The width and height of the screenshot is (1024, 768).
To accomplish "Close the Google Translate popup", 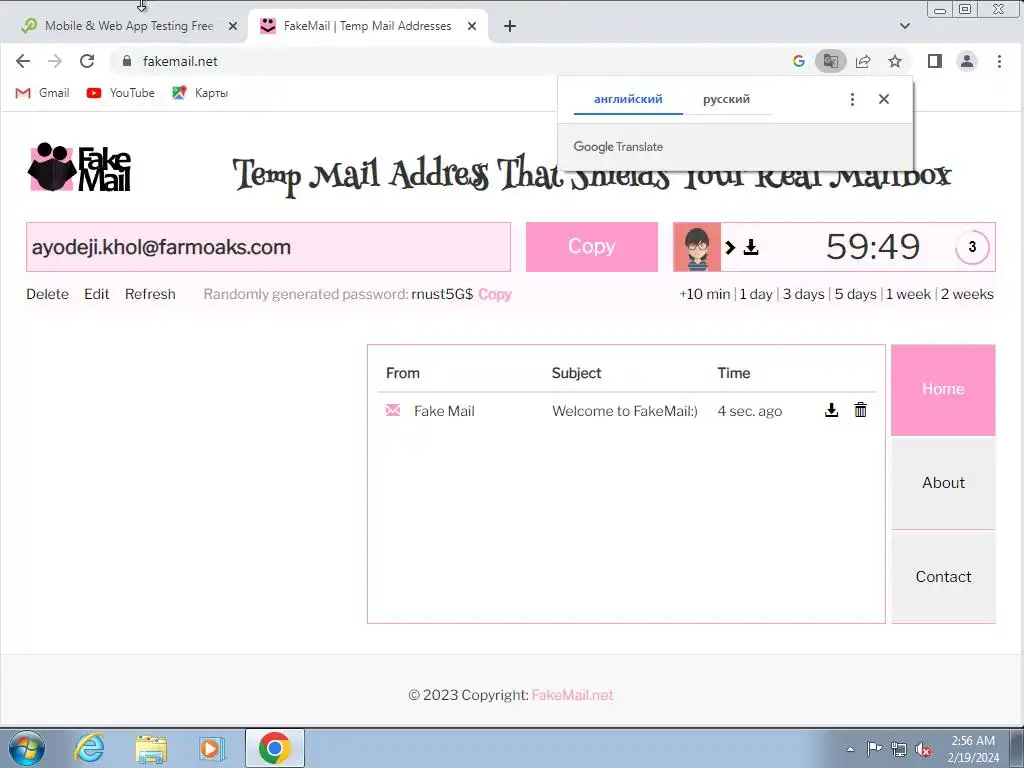I will coord(884,99).
